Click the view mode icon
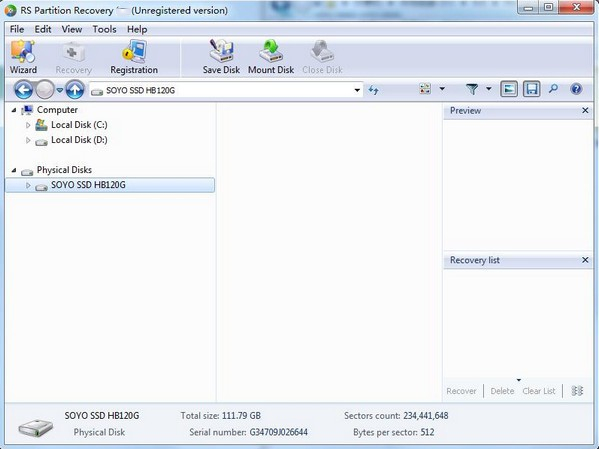 pyautogui.click(x=425, y=89)
